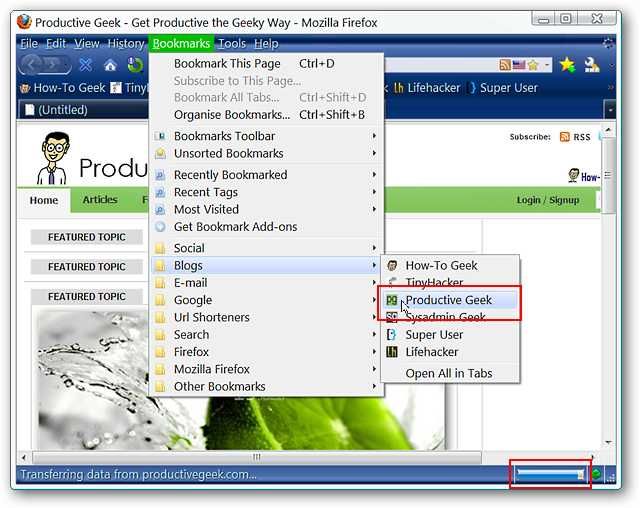The image size is (640, 508).
Task: Click the orange RSS subscribe icon on page
Action: 564,137
